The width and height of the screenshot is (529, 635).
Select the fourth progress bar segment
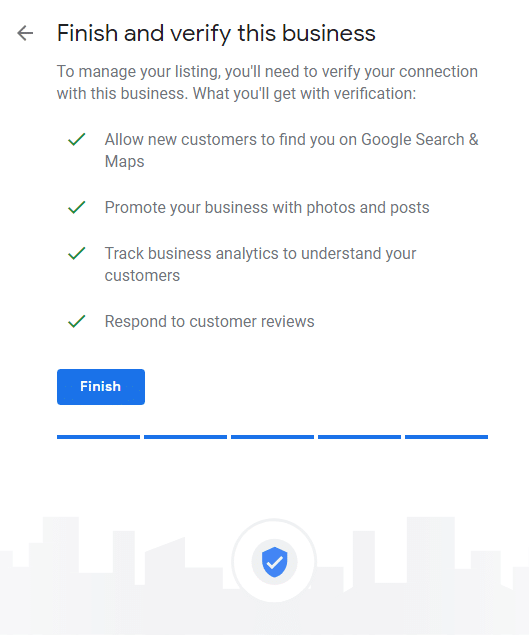(x=360, y=437)
